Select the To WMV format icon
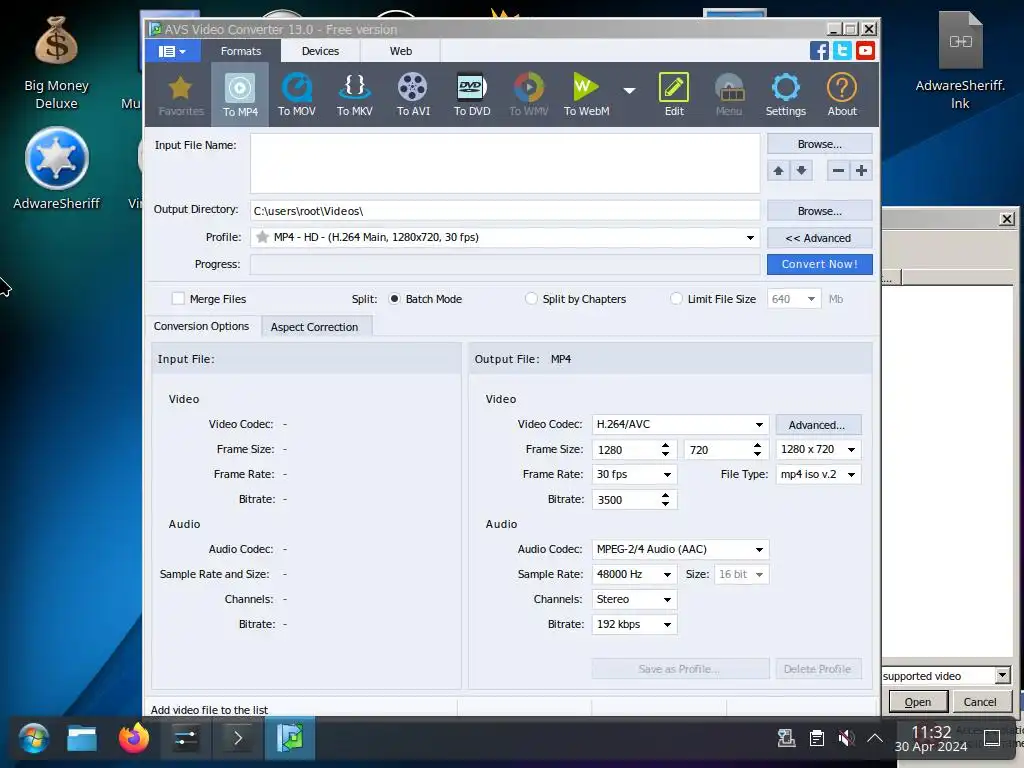This screenshot has width=1024, height=768. pyautogui.click(x=528, y=95)
